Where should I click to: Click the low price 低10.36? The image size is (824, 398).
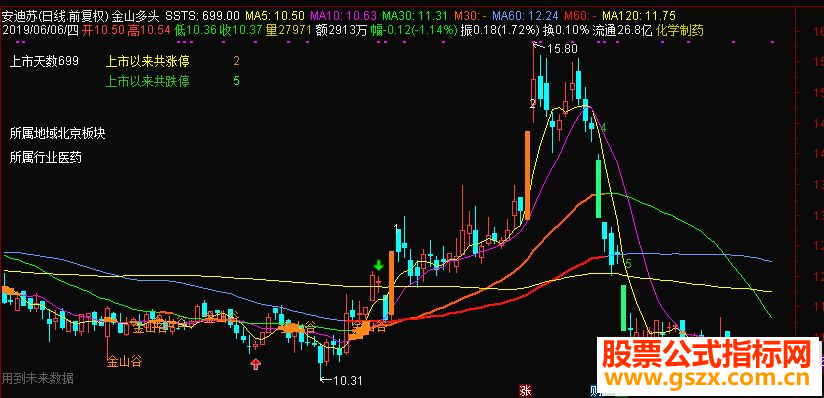click(195, 31)
